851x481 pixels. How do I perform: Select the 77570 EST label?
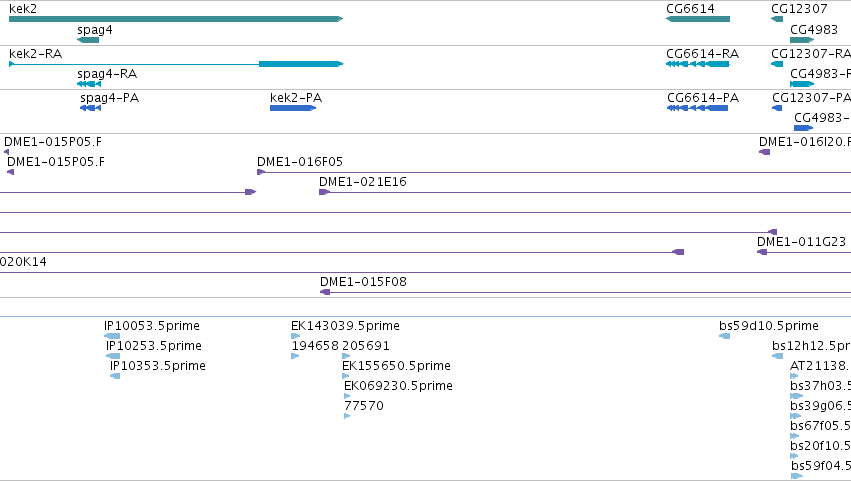364,406
